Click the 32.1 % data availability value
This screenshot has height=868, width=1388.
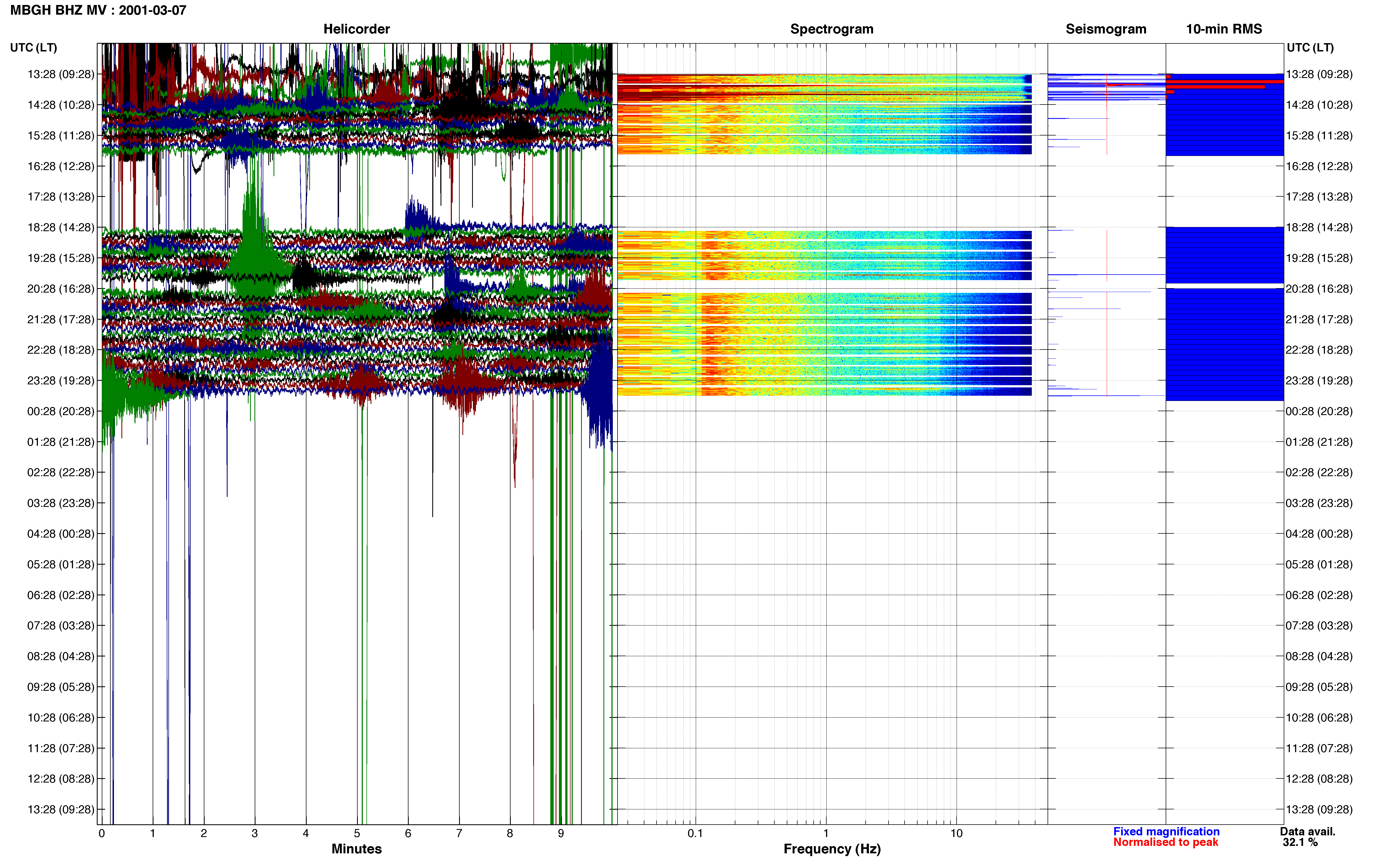click(x=1300, y=842)
